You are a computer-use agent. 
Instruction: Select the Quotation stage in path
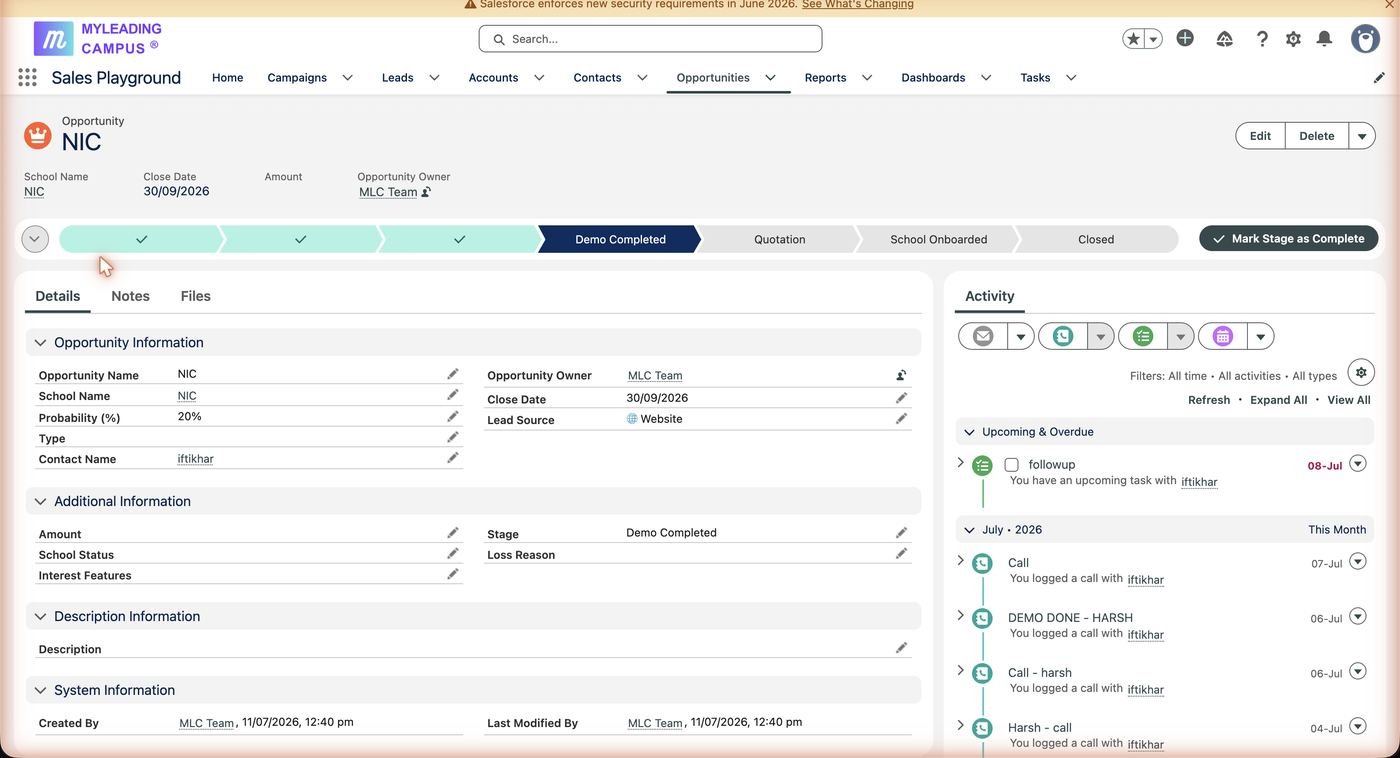tap(779, 239)
